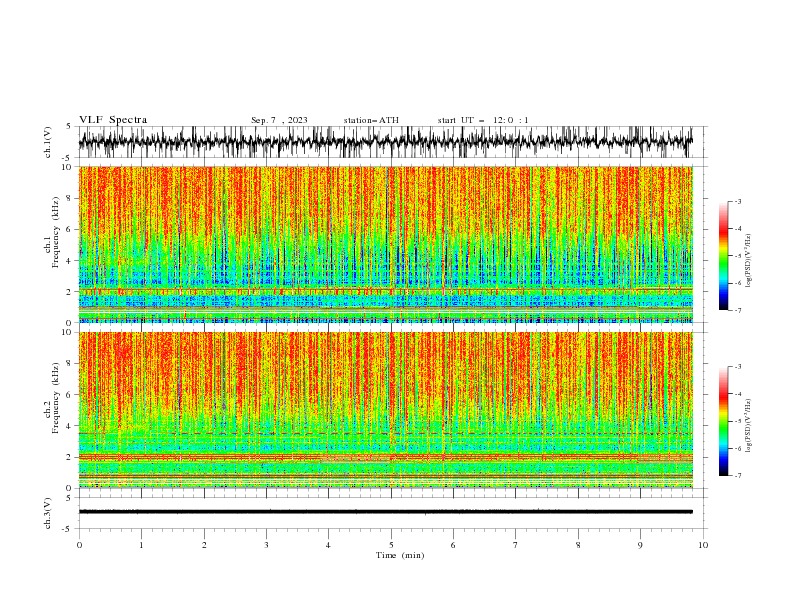792x612 pixels.
Task: Click the ch.3 flat black waveform trace
Action: coord(385,512)
